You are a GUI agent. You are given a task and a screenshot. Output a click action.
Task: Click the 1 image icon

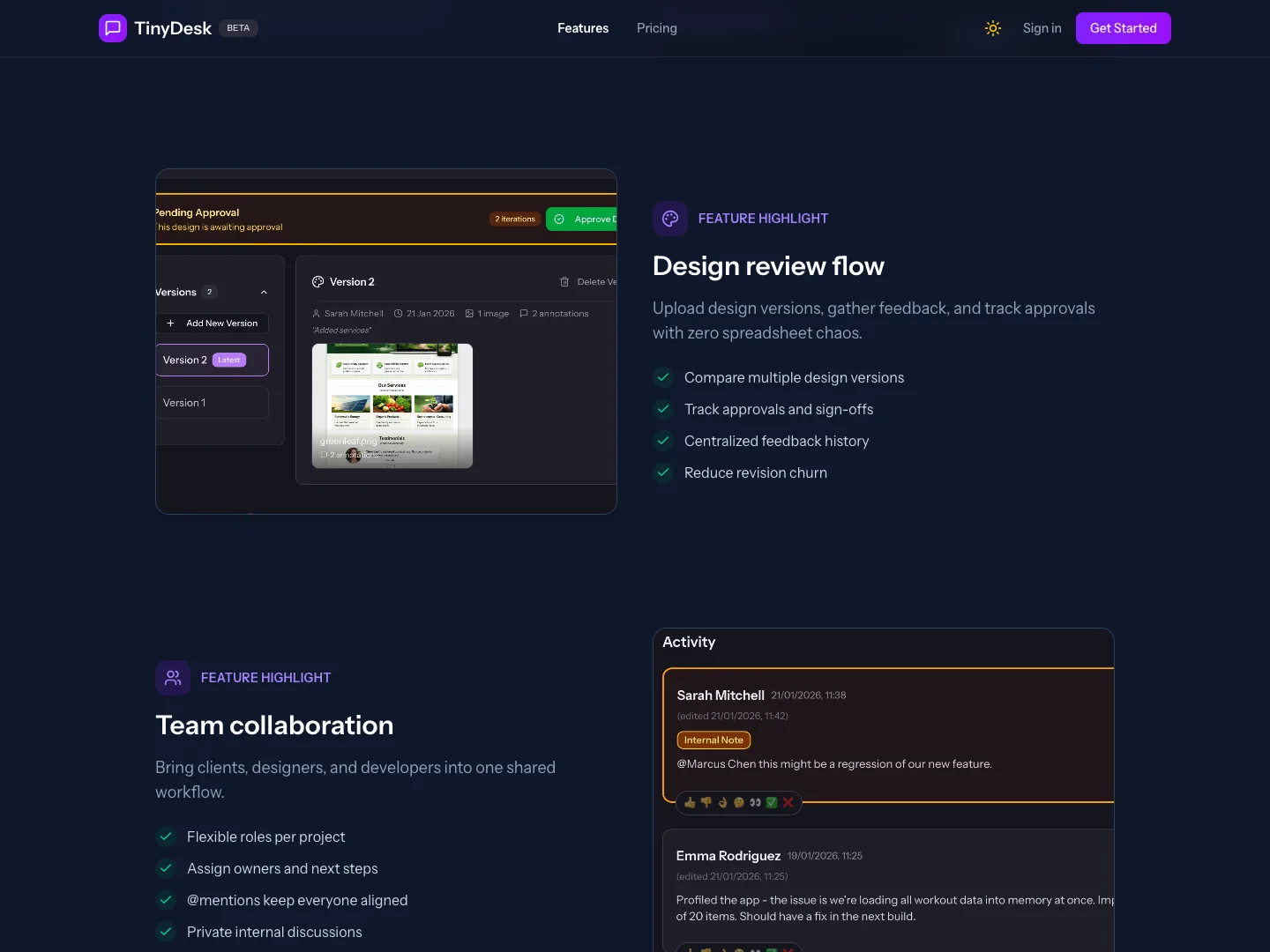click(x=469, y=314)
